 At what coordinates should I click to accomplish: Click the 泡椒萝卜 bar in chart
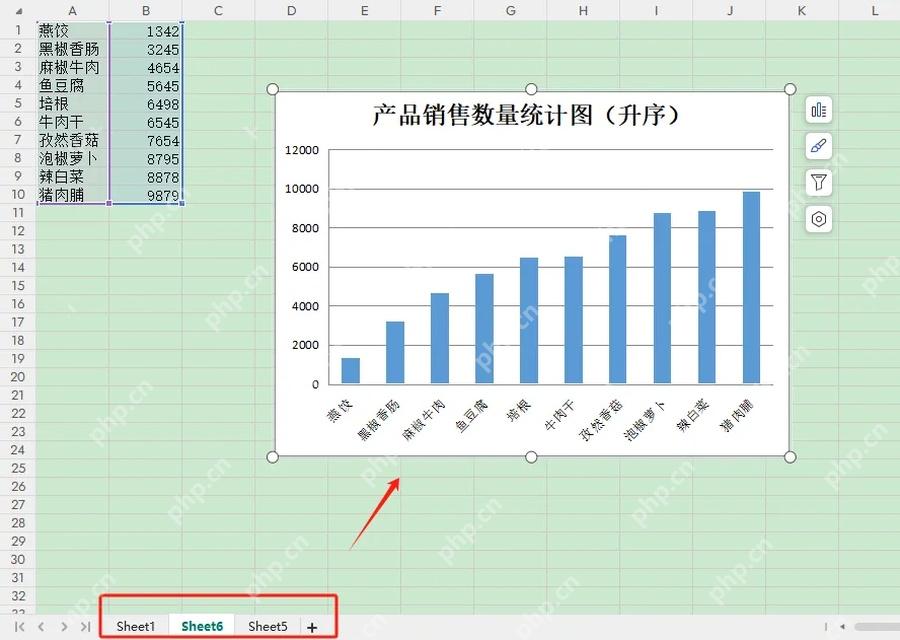coord(662,298)
